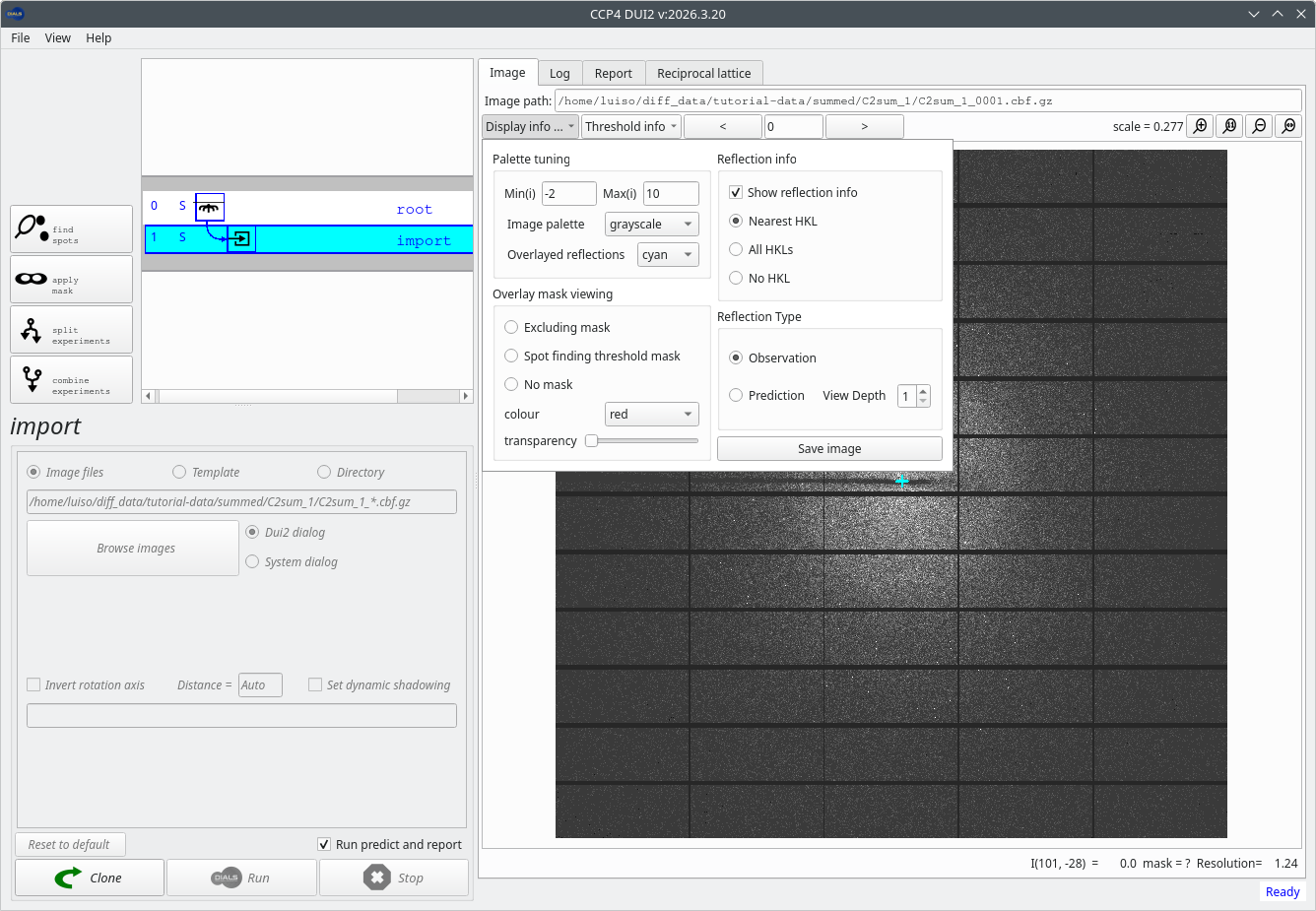This screenshot has height=911, width=1316.
Task: Click the zoom 1:1 magnifier icon
Action: coord(1229,126)
